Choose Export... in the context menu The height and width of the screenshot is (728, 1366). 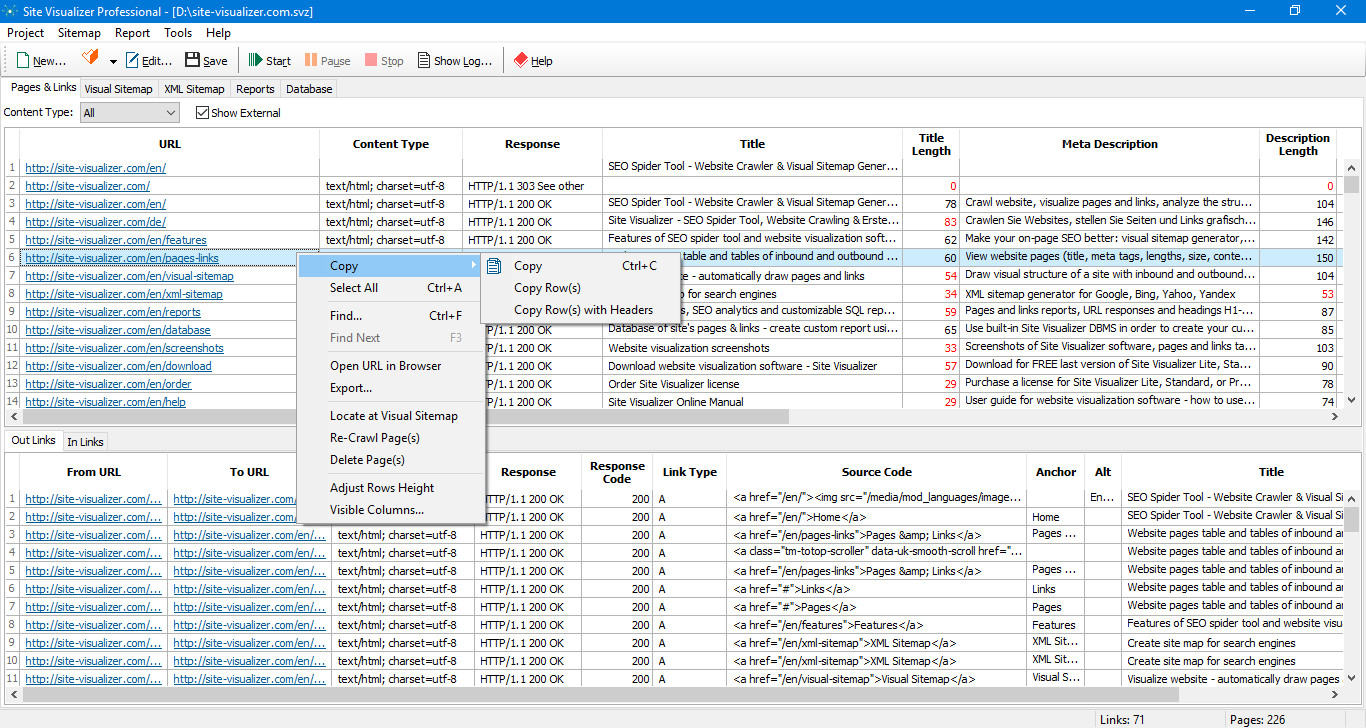pyautogui.click(x=391, y=388)
